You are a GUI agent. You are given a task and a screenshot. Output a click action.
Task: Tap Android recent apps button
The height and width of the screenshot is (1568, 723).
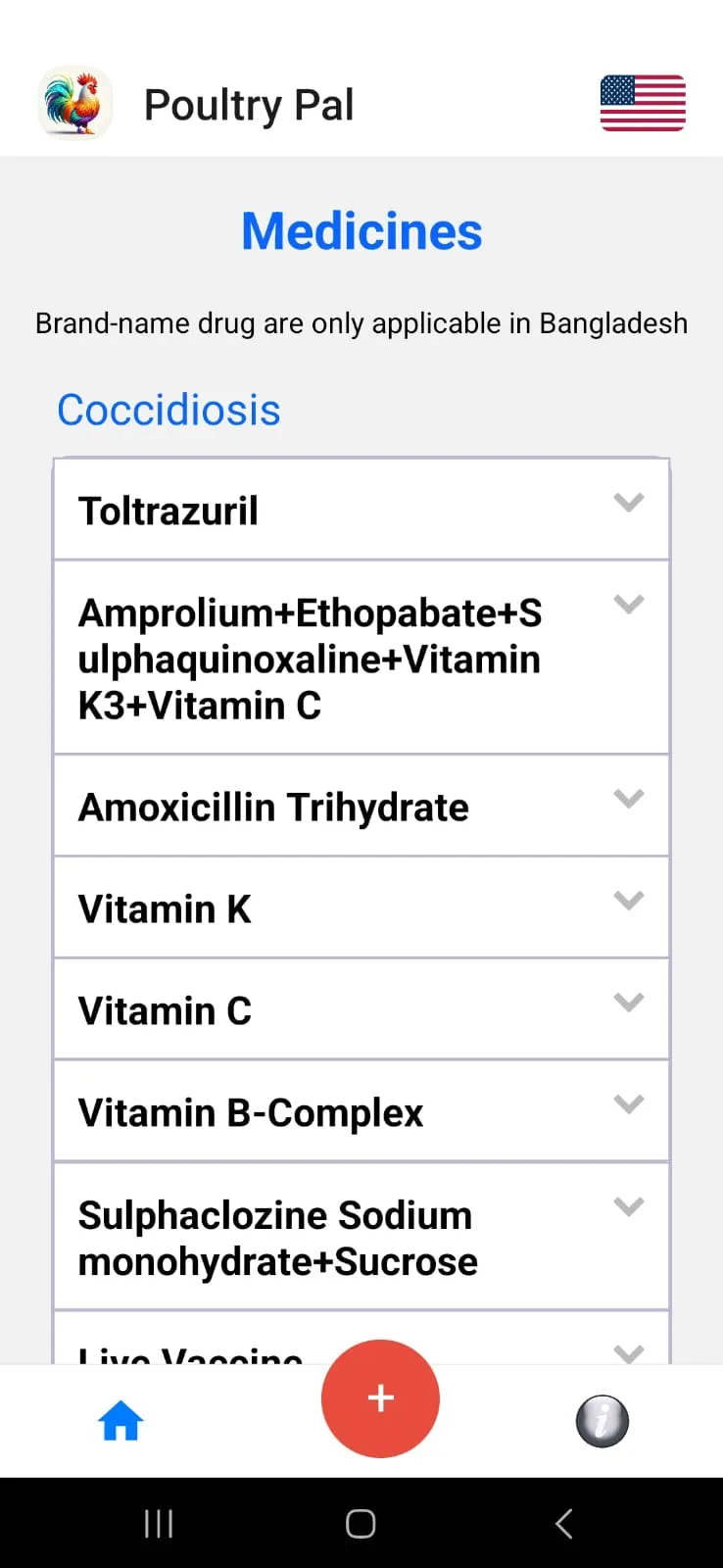(x=159, y=1523)
